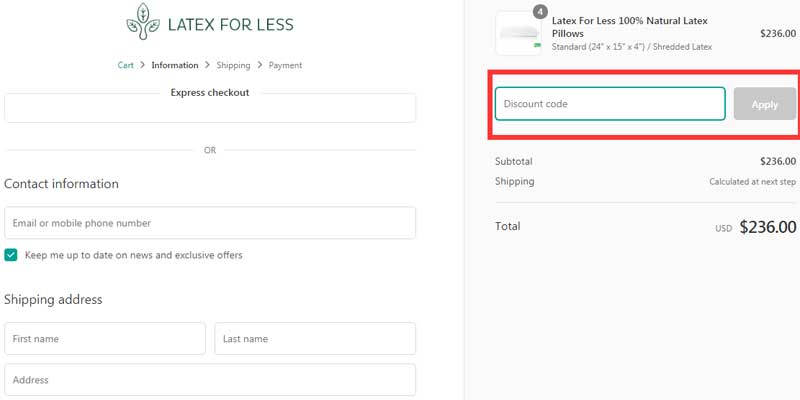
Task: Click the Contact information heading
Action: pos(61,184)
